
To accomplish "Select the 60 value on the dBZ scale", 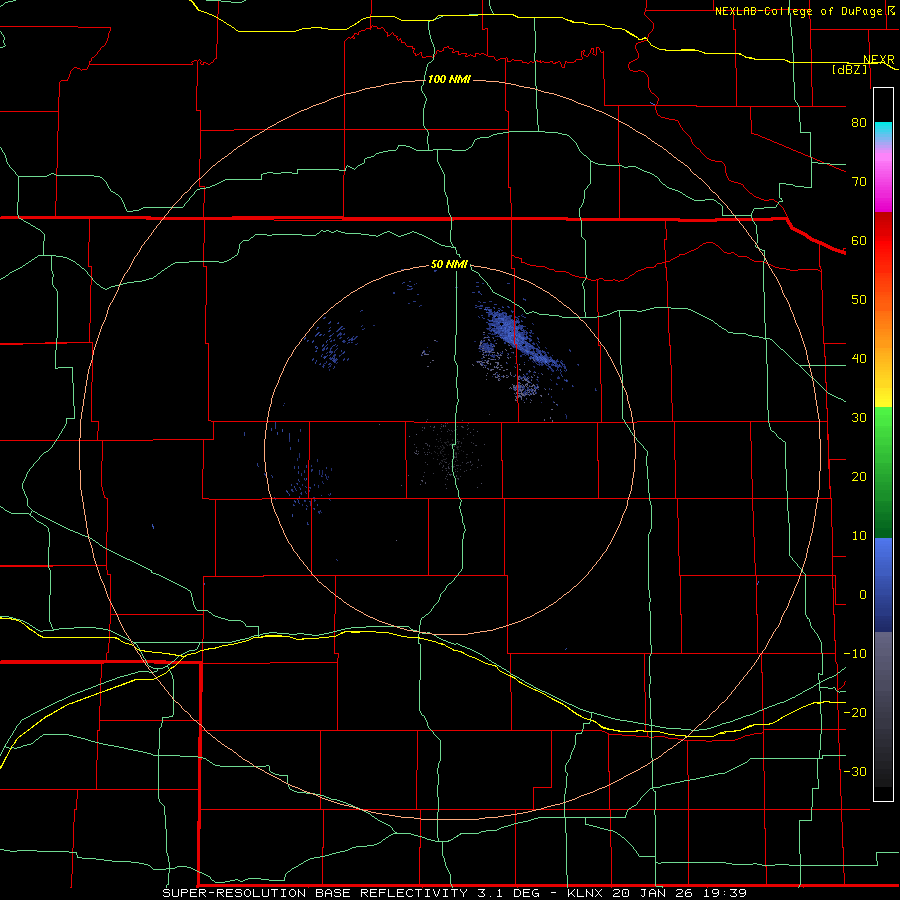I will pos(859,240).
